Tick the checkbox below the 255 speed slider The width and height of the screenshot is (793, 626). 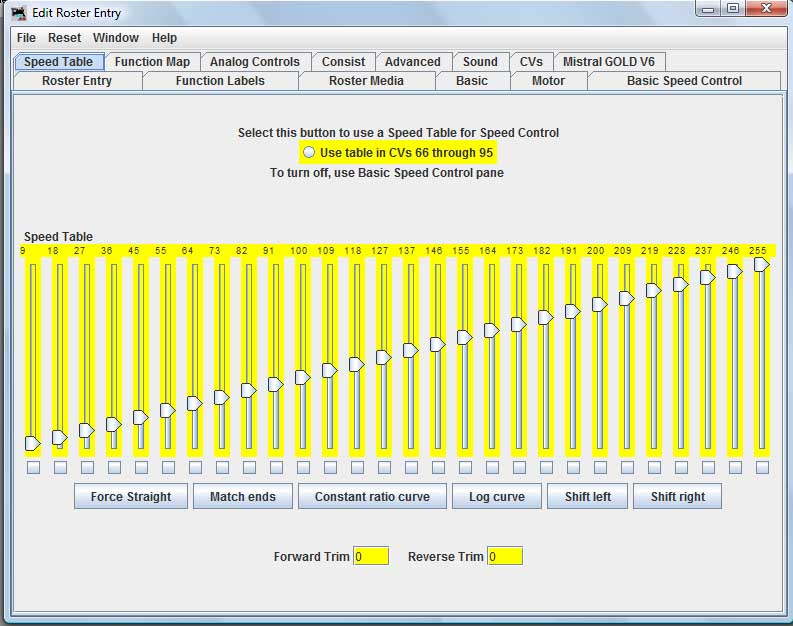coord(762,467)
